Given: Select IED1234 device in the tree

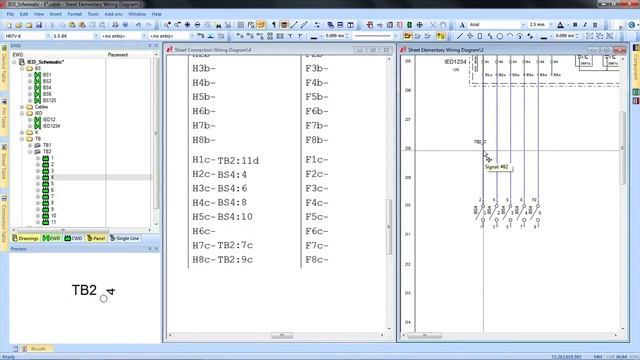Looking at the screenshot, I should click(x=51, y=126).
